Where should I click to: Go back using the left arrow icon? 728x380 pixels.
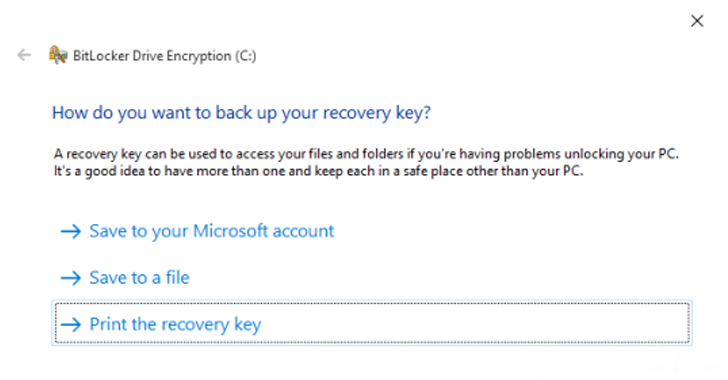point(24,55)
